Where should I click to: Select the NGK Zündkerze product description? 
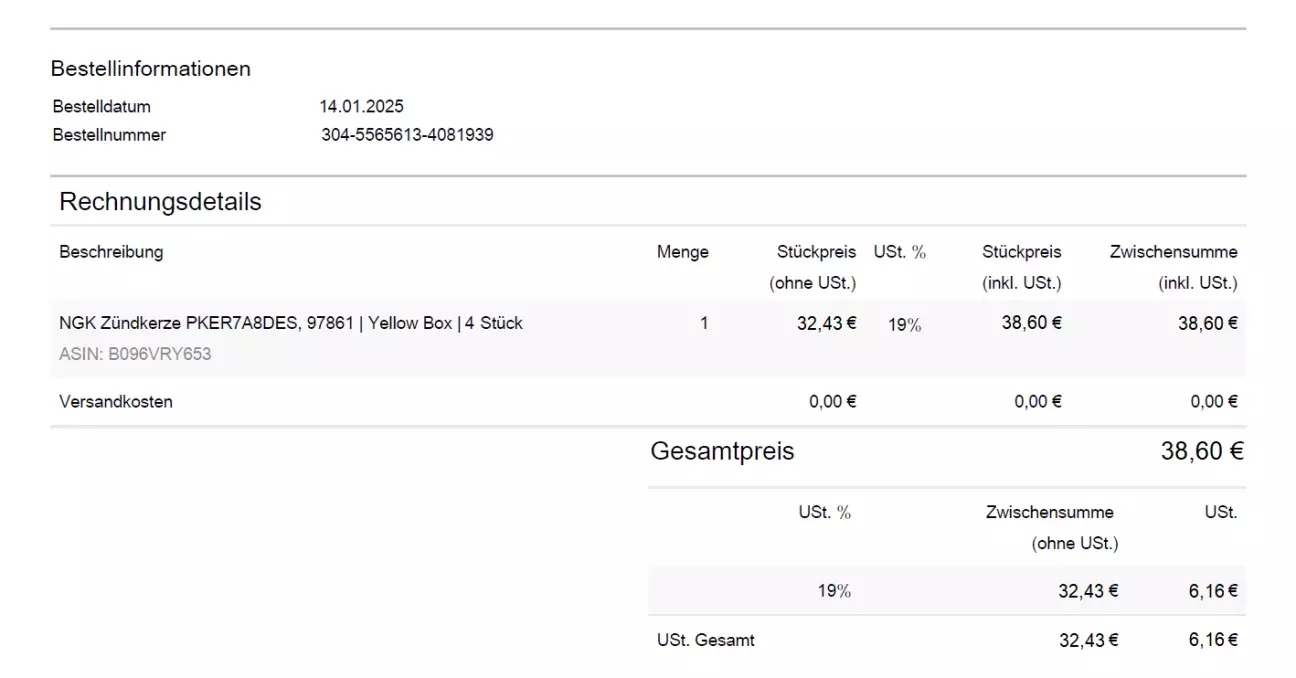click(x=291, y=323)
